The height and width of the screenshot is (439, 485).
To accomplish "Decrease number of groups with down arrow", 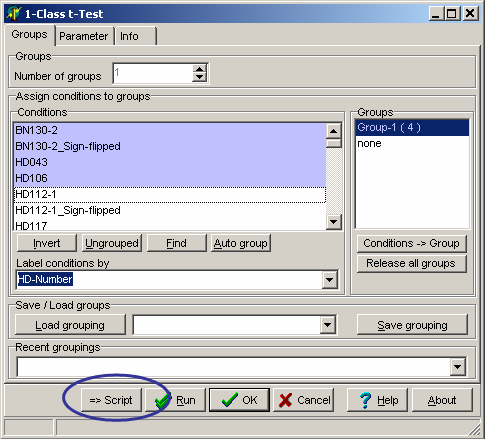I will [199, 78].
